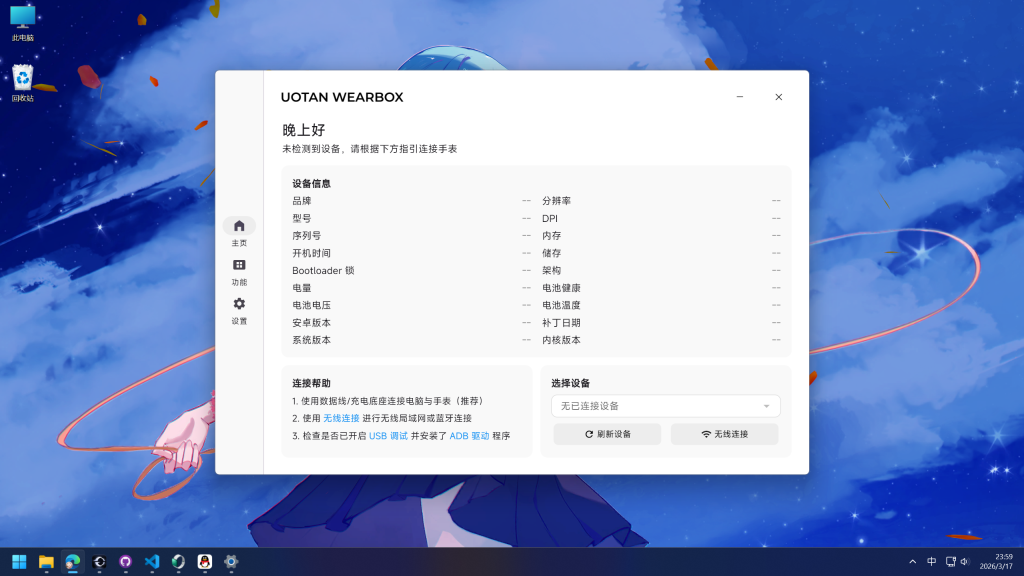Image resolution: width=1024 pixels, height=576 pixels.
Task: Click the 刷新设备 refresh devices button
Action: pyautogui.click(x=607, y=434)
